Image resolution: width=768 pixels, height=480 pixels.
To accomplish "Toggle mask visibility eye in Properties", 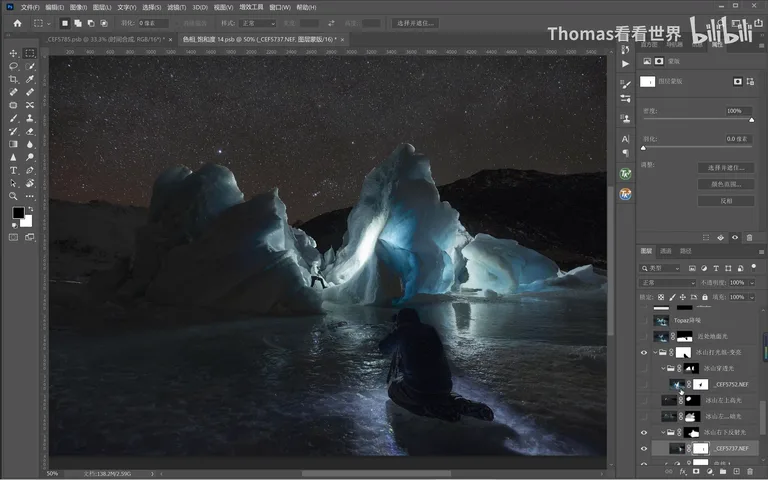I will [x=735, y=238].
